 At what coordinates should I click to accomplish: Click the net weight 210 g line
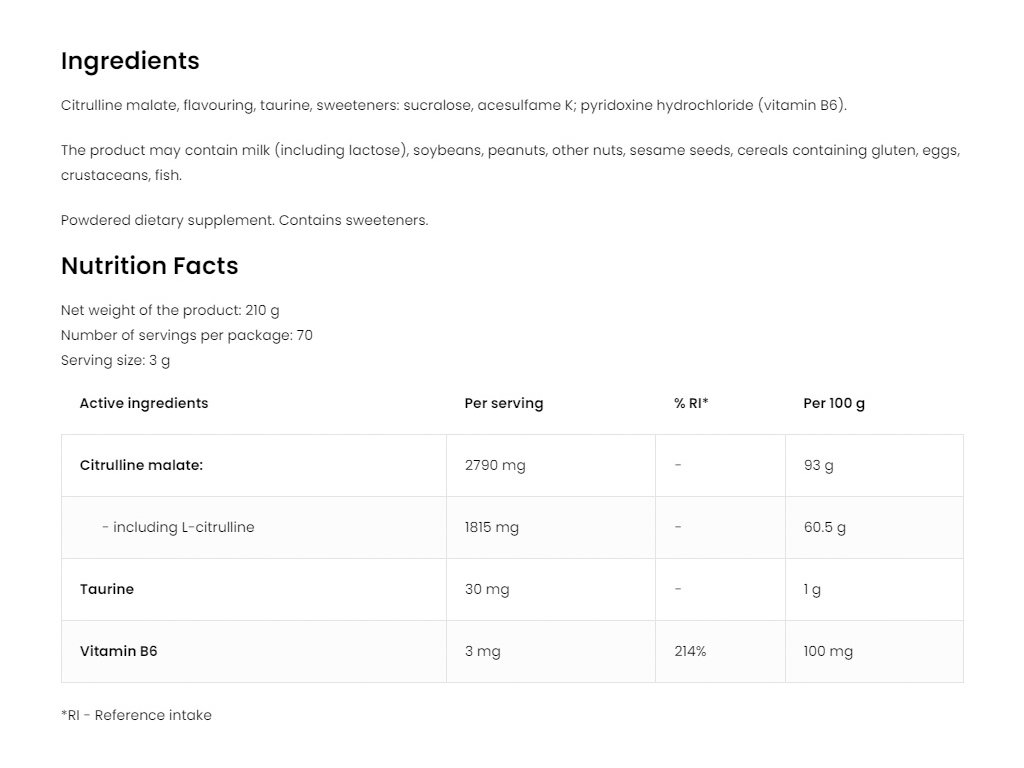tap(170, 310)
